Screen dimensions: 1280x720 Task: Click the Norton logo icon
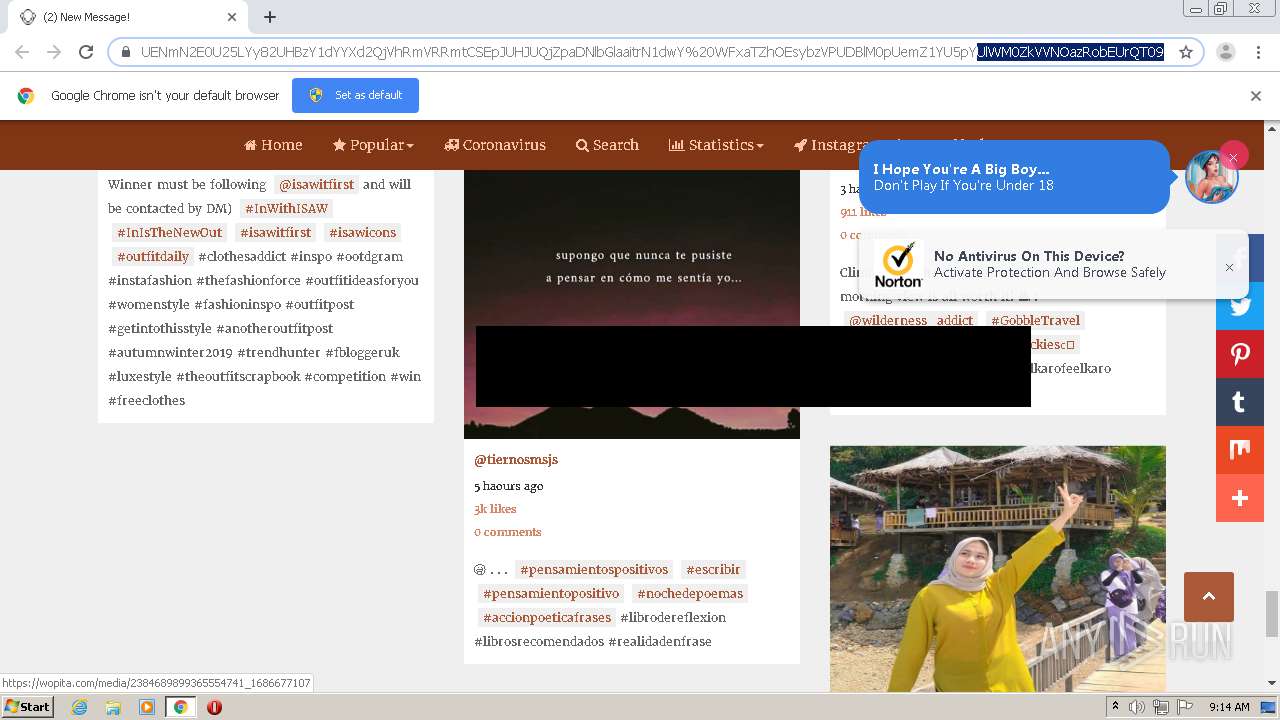[898, 265]
